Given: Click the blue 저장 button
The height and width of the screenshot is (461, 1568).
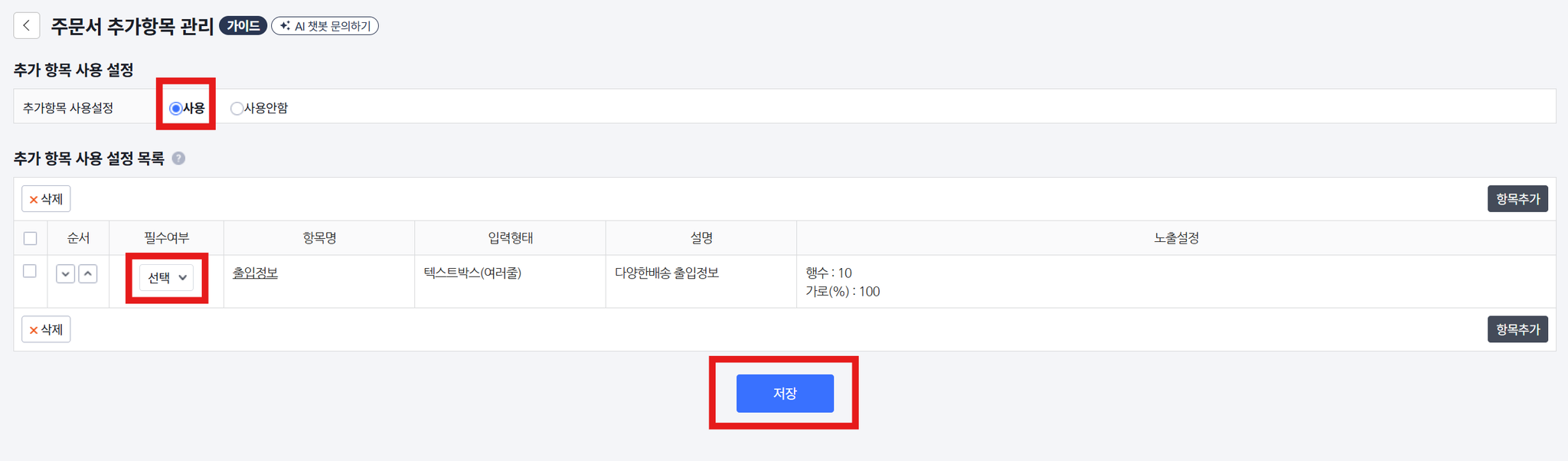Looking at the screenshot, I should pyautogui.click(x=785, y=393).
